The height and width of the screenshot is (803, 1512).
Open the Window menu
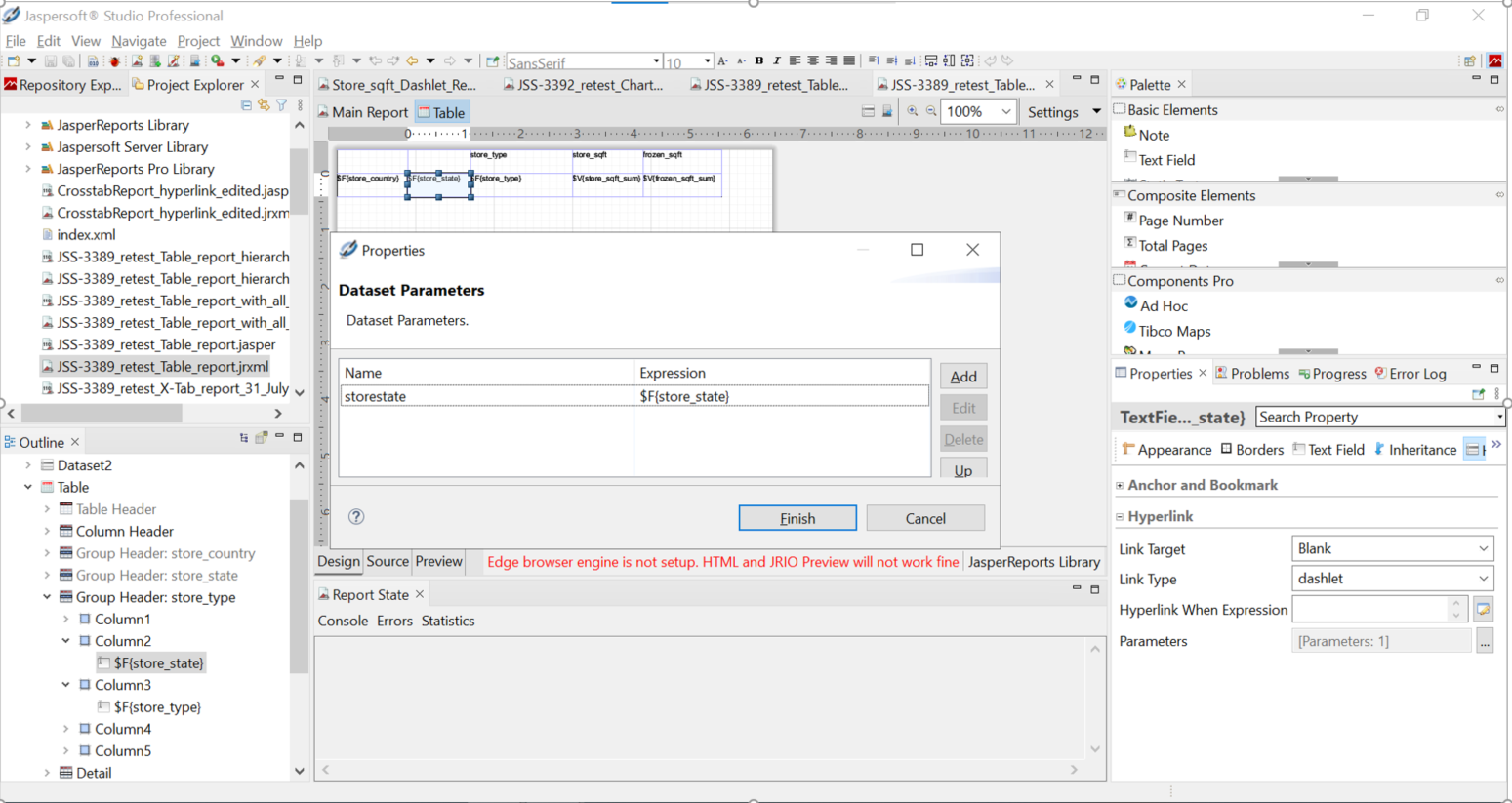pos(256,41)
